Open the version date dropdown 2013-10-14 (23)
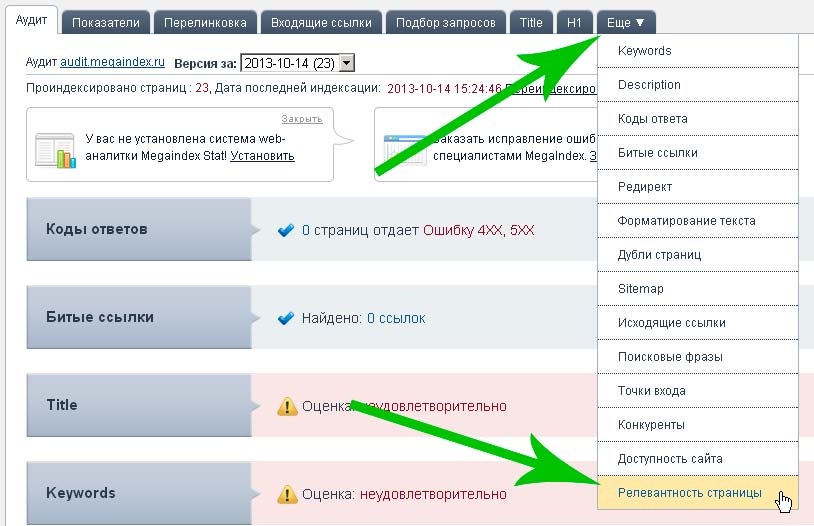This screenshot has width=814, height=526. click(x=298, y=63)
